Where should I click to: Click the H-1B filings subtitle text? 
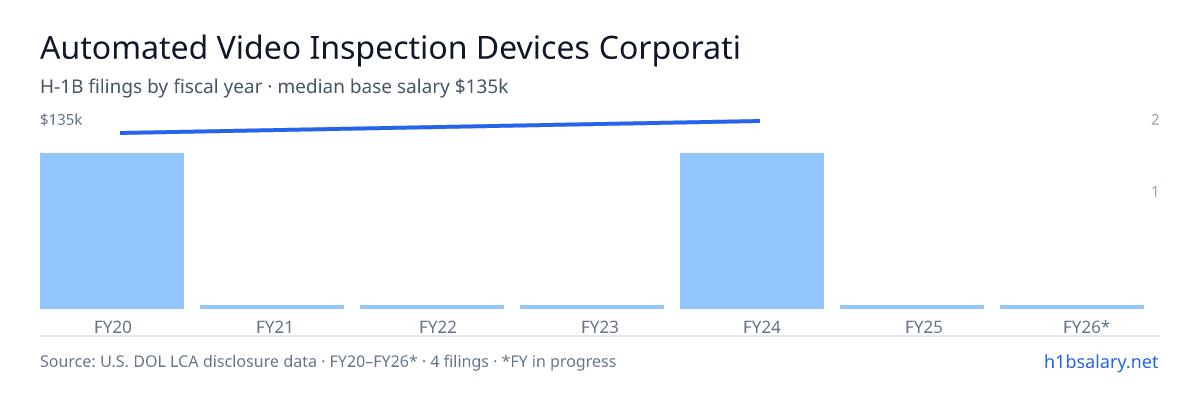click(x=274, y=87)
